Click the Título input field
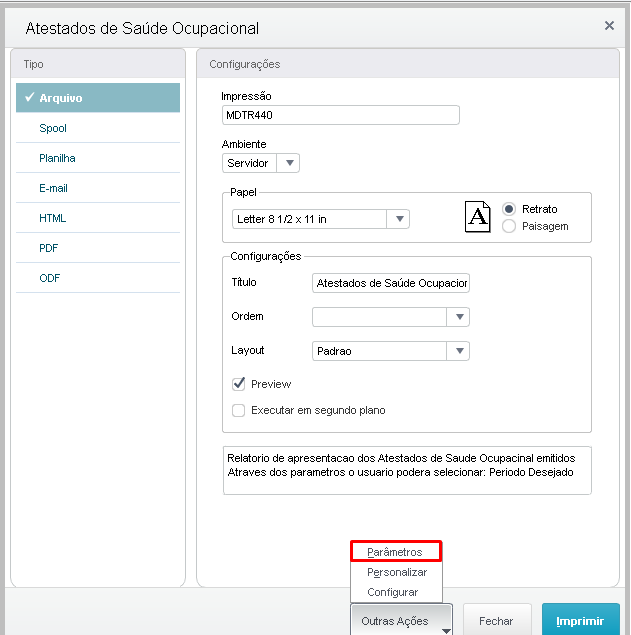 (391, 283)
